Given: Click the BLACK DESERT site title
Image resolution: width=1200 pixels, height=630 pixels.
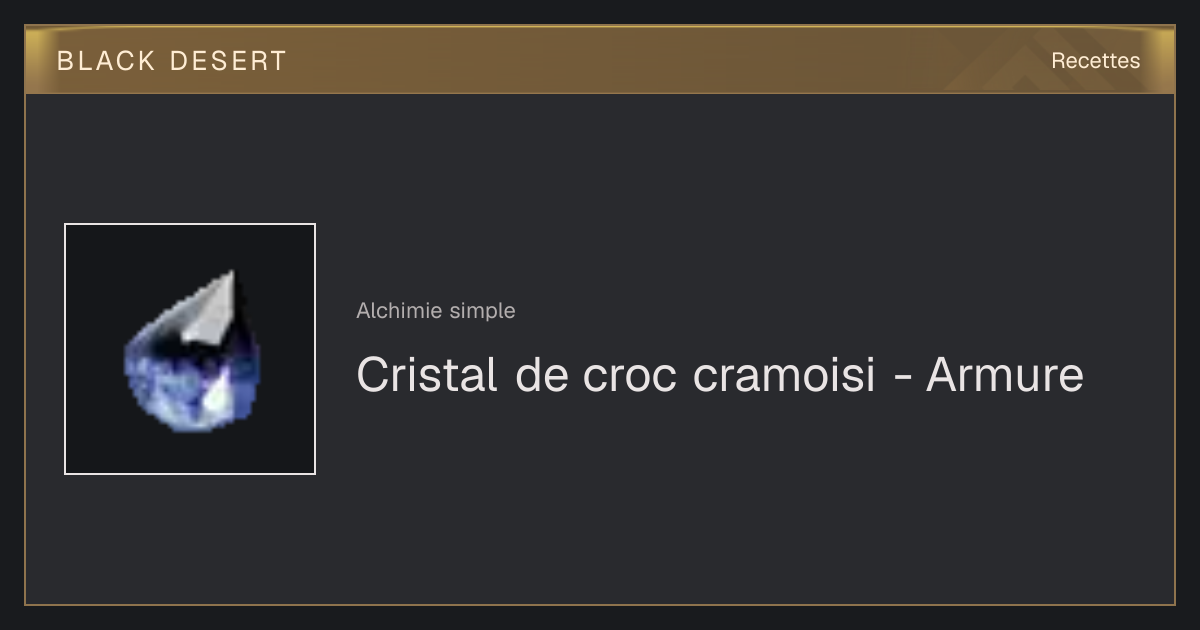Looking at the screenshot, I should pyautogui.click(x=172, y=61).
